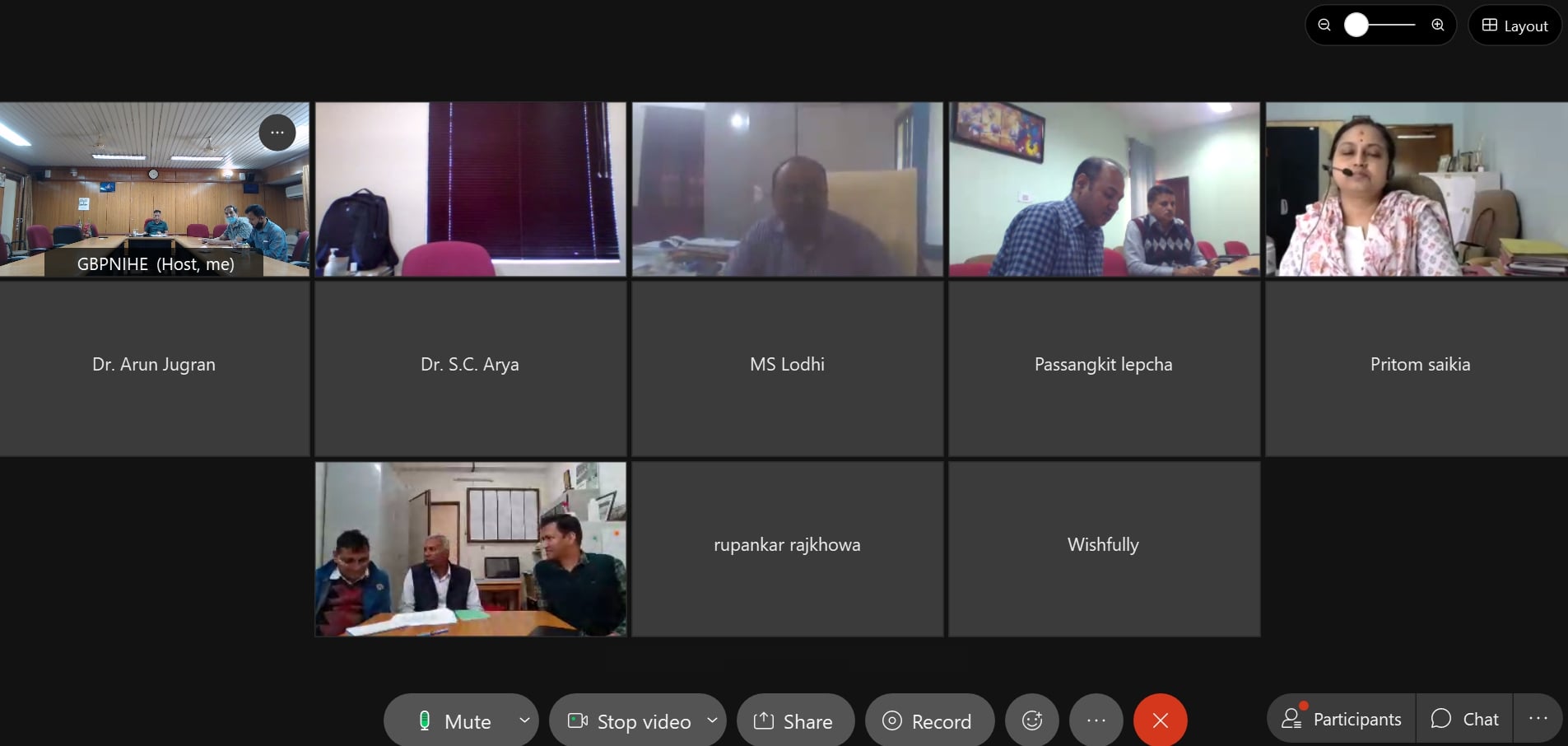Mute the microphone
1568x746 pixels.
pos(449,721)
